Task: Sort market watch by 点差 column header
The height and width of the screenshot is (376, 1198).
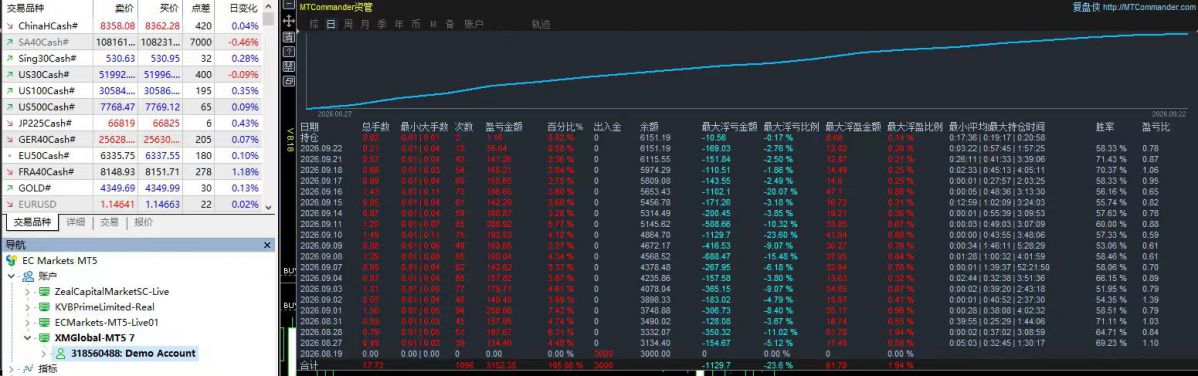Action: pyautogui.click(x=200, y=8)
